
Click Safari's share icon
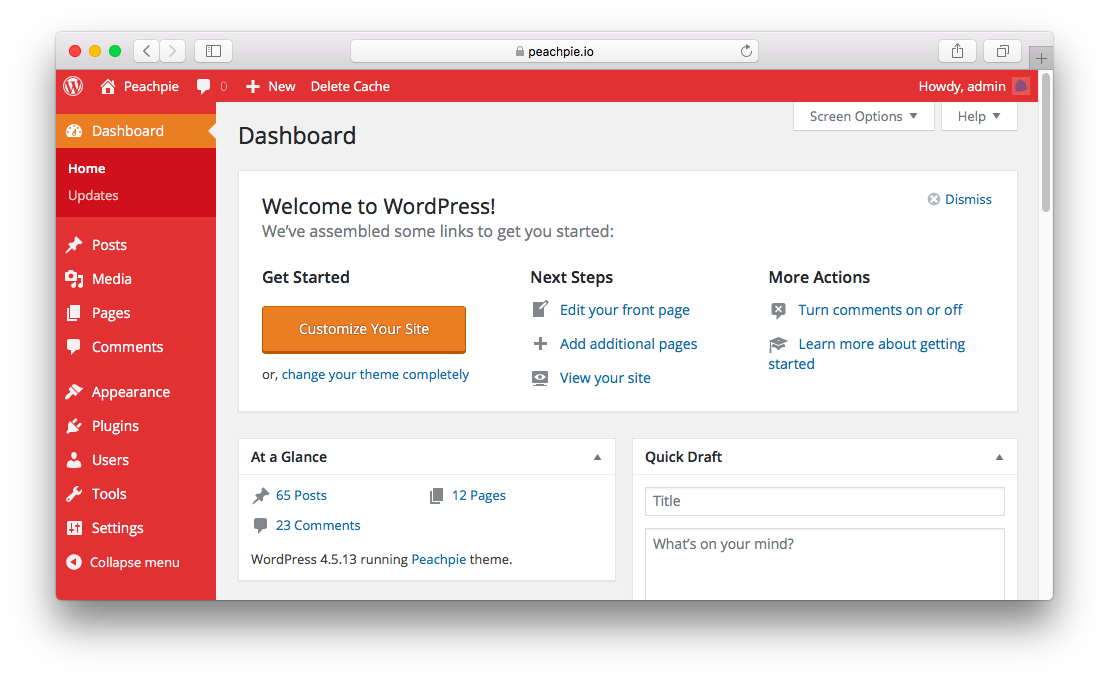click(x=957, y=51)
